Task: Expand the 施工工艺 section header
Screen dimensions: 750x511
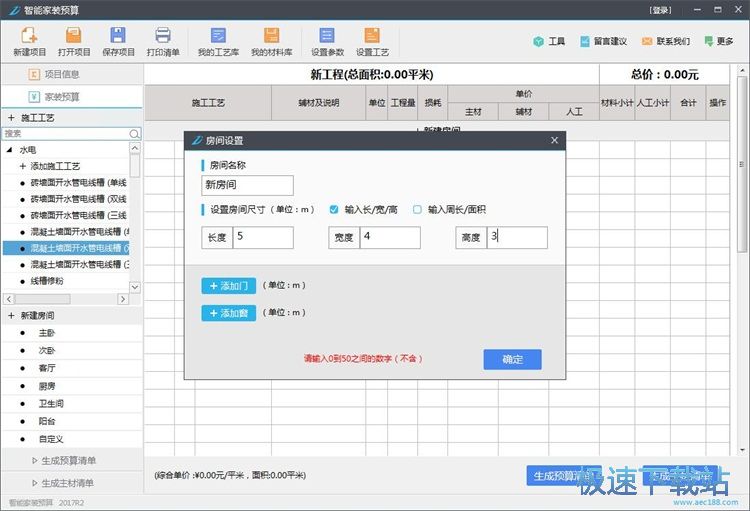Action: pos(11,118)
